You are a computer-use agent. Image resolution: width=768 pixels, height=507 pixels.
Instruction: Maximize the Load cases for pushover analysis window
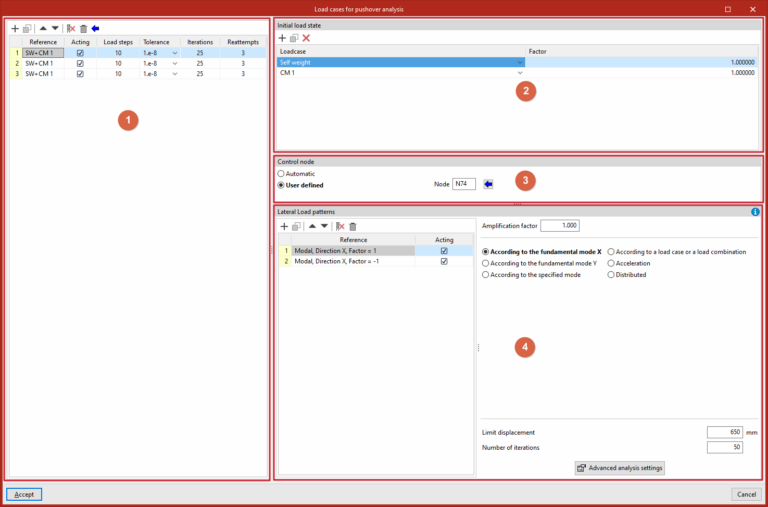(x=728, y=9)
